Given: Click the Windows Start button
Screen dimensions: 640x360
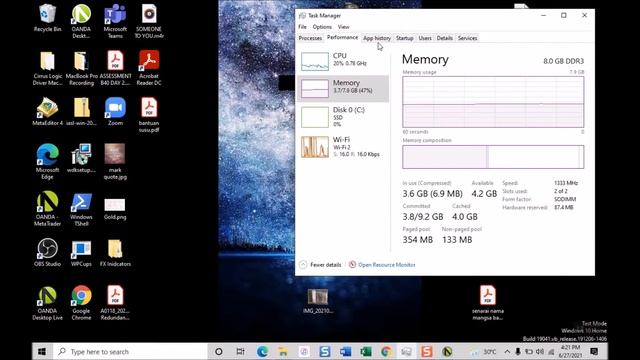Looking at the screenshot, I should 42,351.
